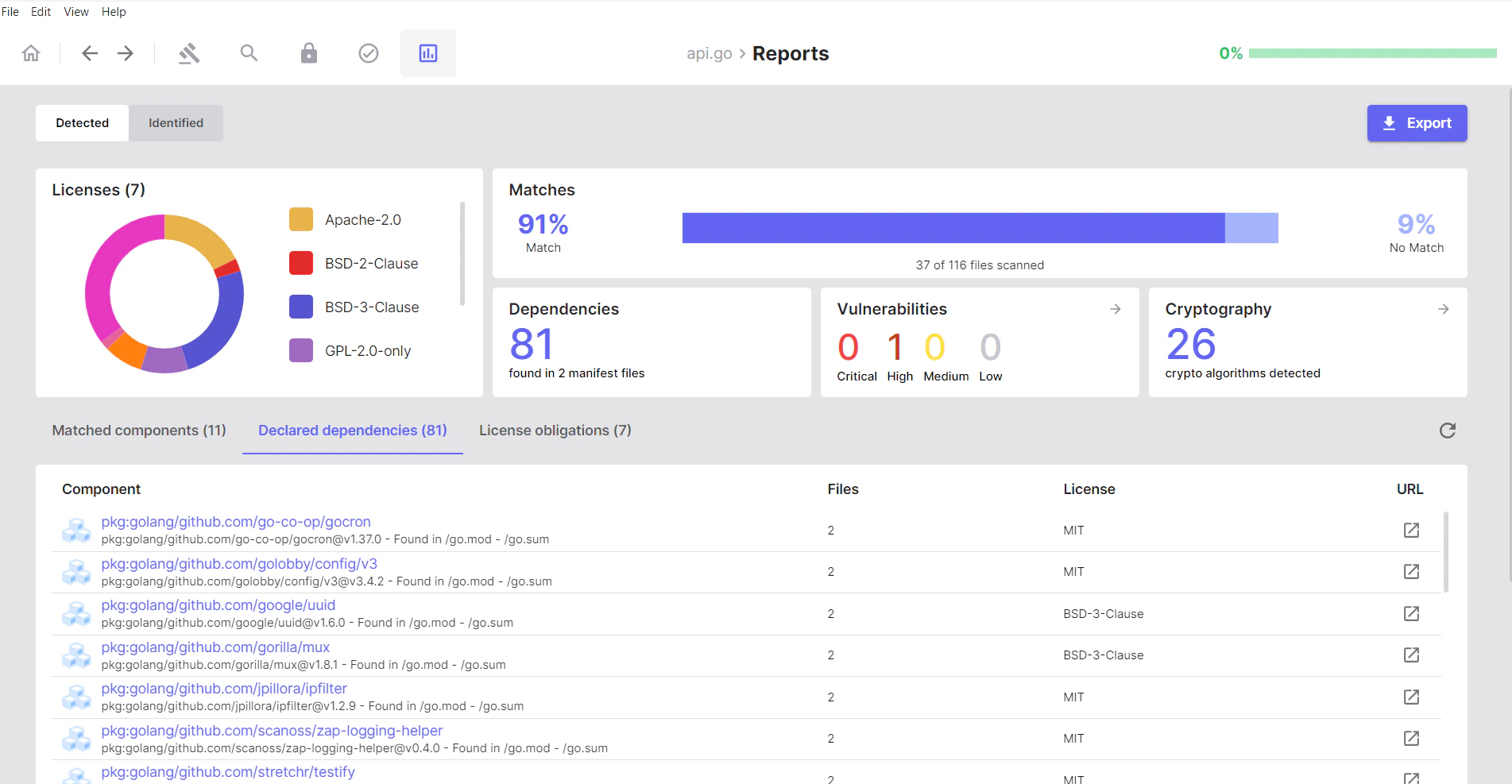
Task: Click the padlock icon in toolbar
Action: click(x=309, y=53)
